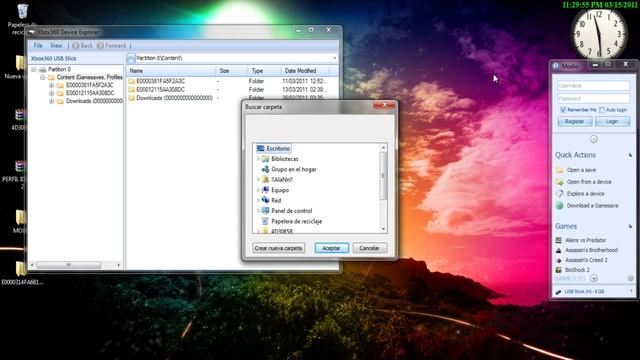This screenshot has height=360, width=640.
Task: Open the View menu in Device Explorer
Action: [56, 45]
